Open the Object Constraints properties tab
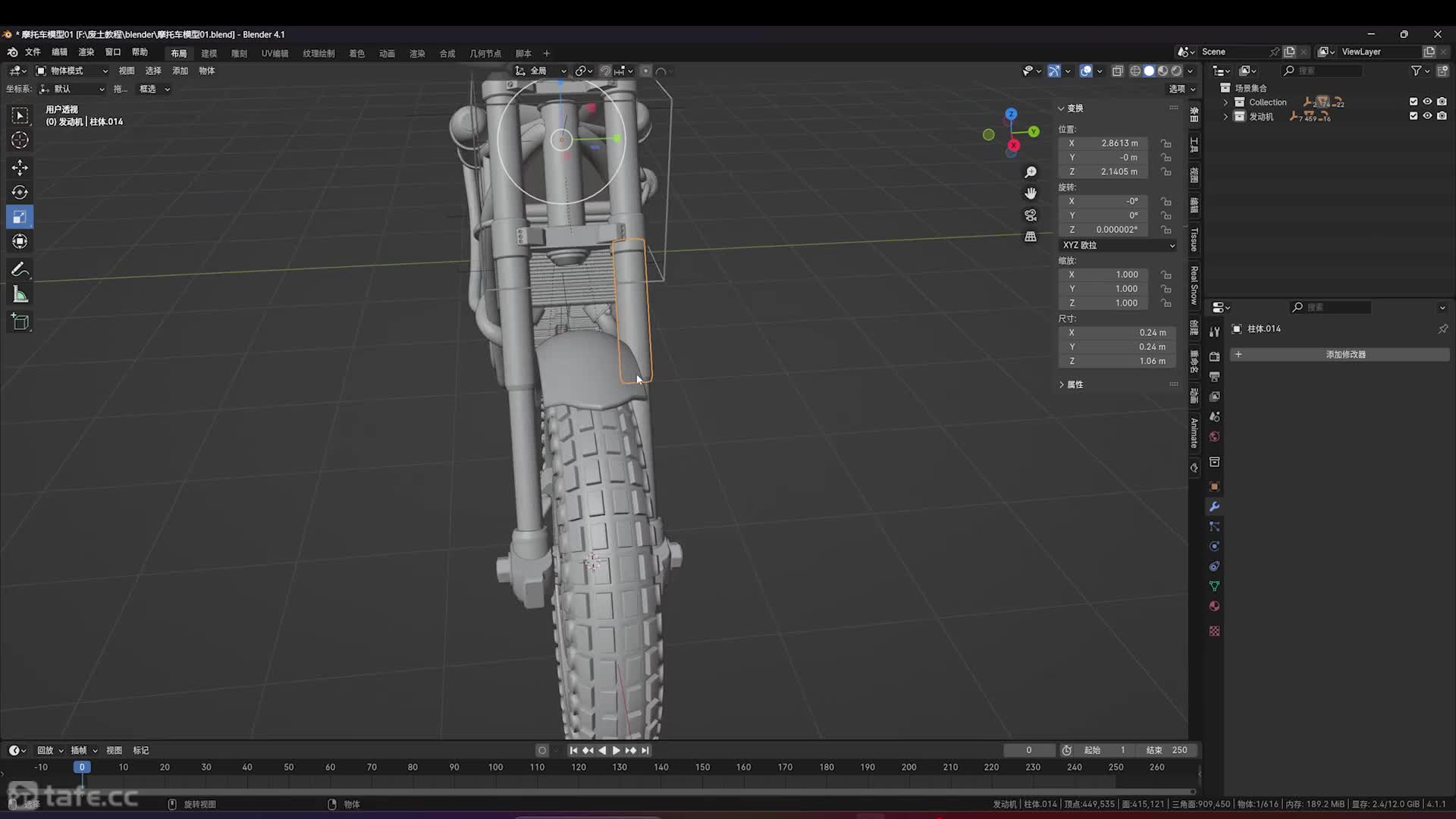 point(1214,566)
